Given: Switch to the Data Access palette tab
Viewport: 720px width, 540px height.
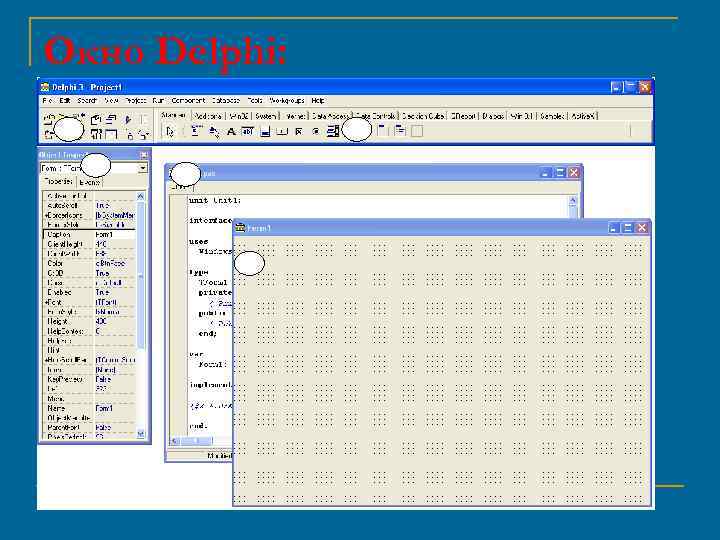Looking at the screenshot, I should click(329, 116).
